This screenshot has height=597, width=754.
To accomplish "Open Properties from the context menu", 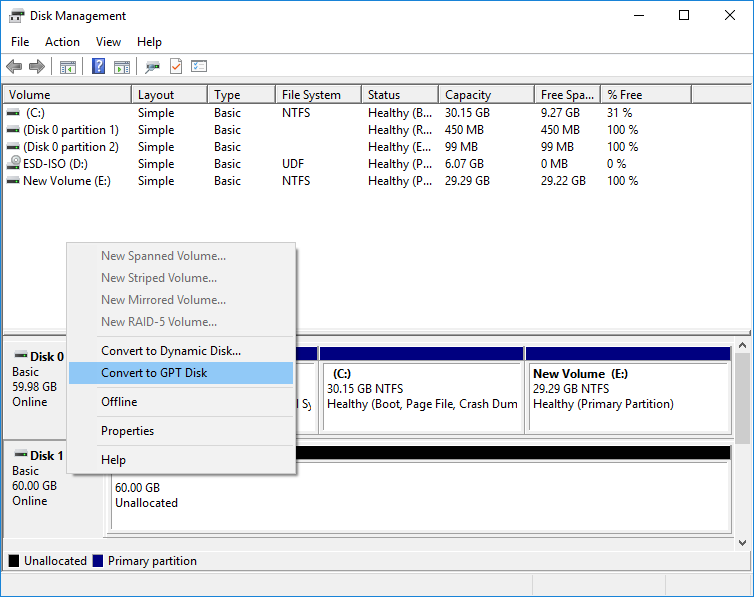I will pyautogui.click(x=181, y=431).
